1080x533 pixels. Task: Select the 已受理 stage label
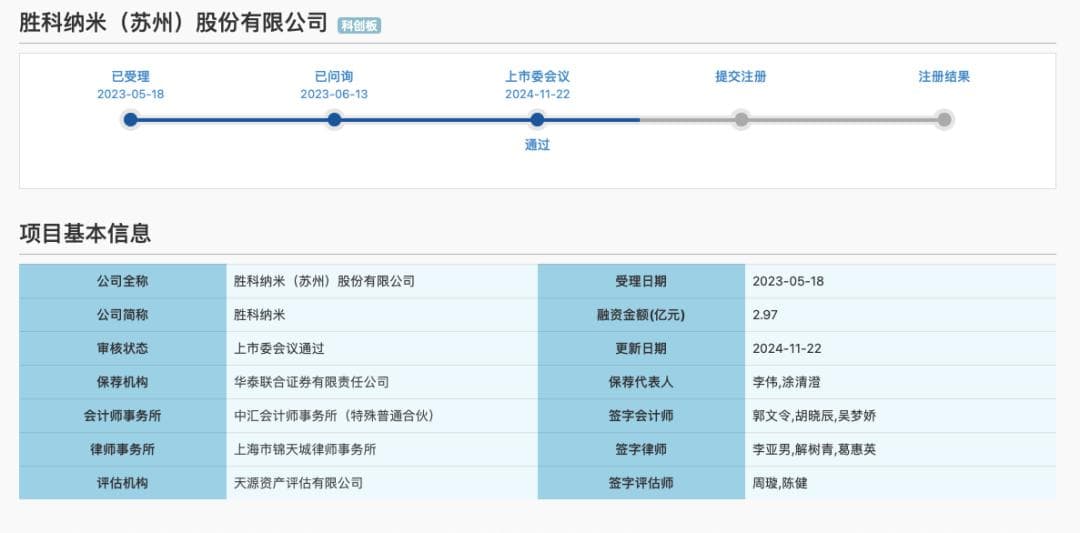130,76
